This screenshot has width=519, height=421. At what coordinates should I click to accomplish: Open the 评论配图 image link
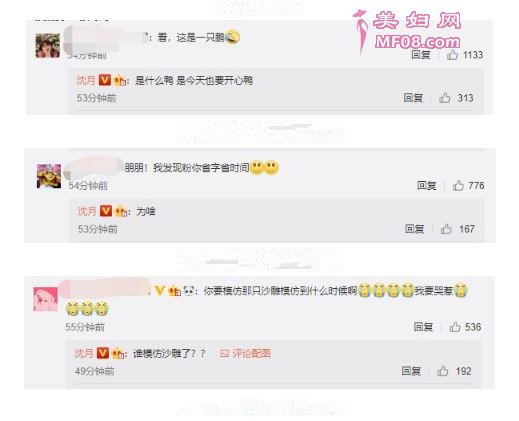coord(246,353)
